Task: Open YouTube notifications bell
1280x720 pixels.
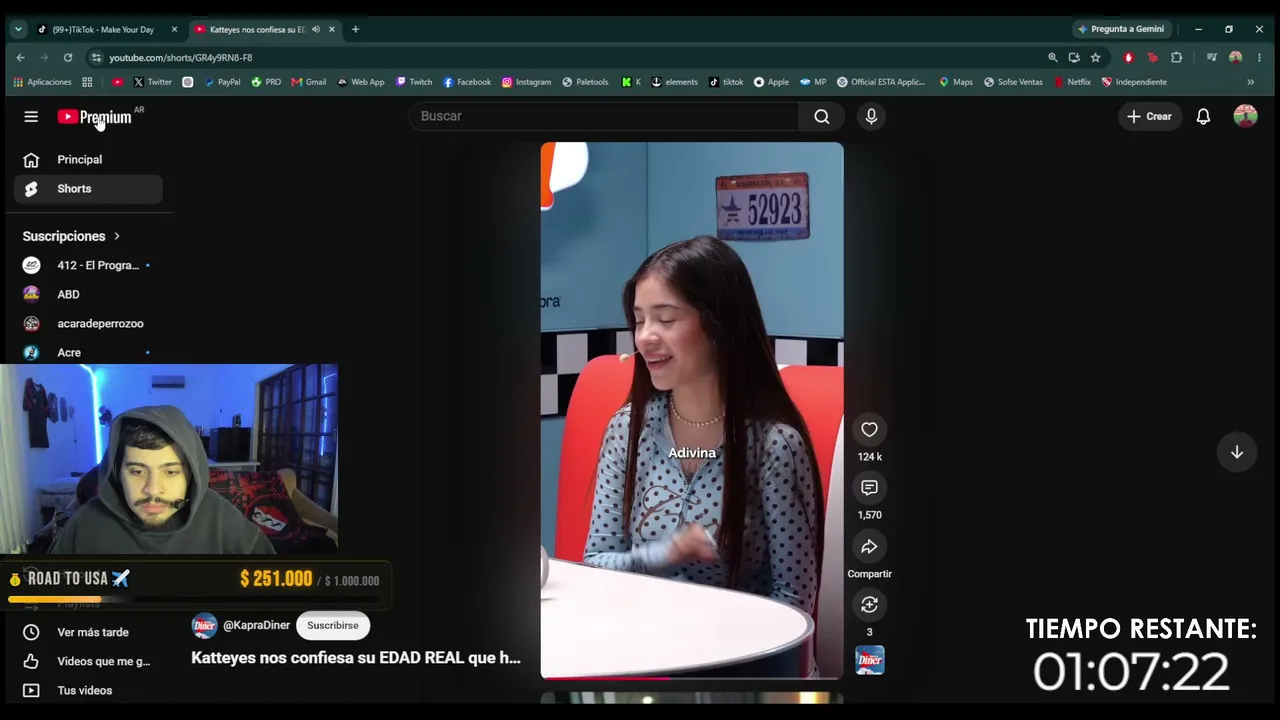Action: pos(1203,117)
